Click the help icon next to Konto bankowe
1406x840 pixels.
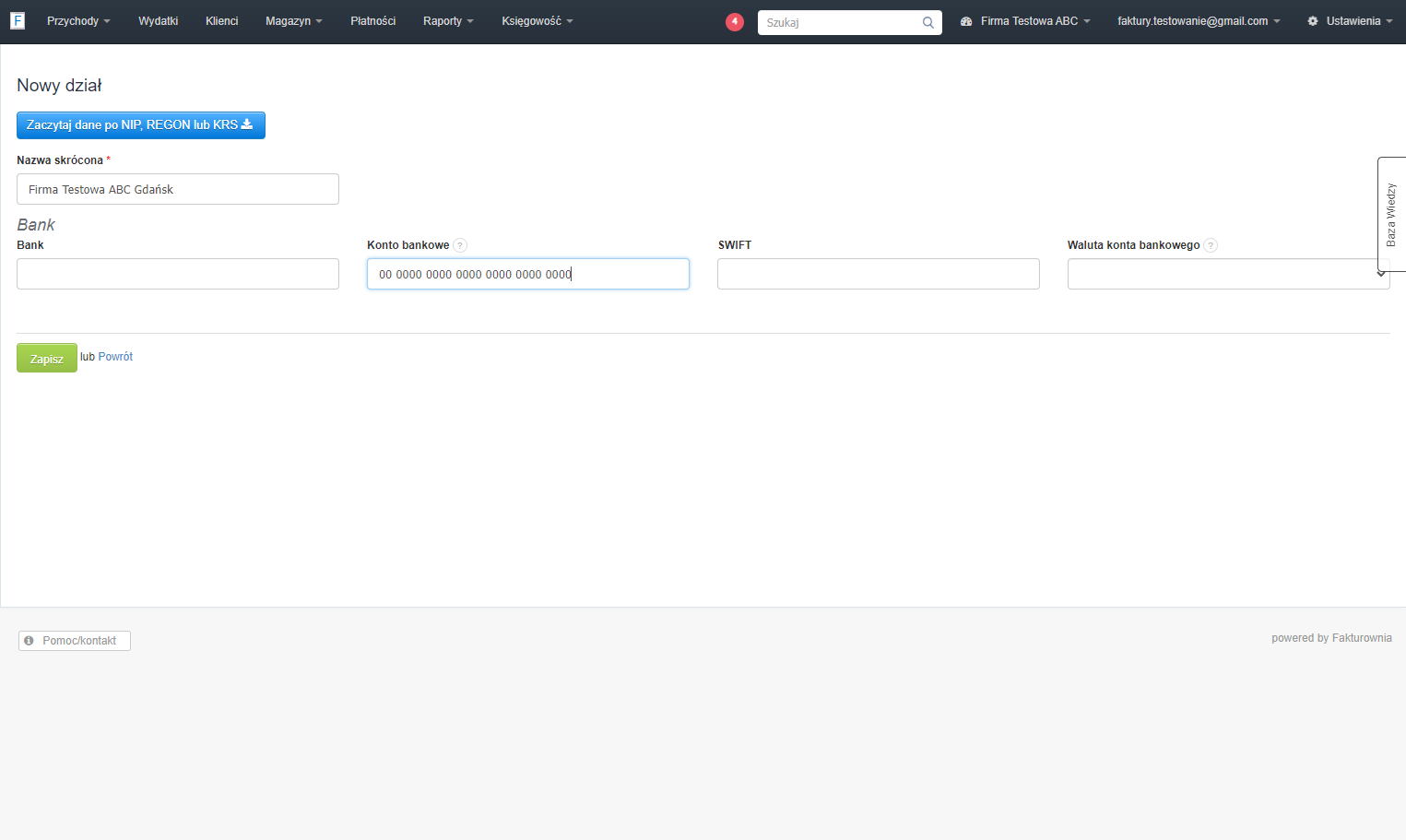[460, 245]
